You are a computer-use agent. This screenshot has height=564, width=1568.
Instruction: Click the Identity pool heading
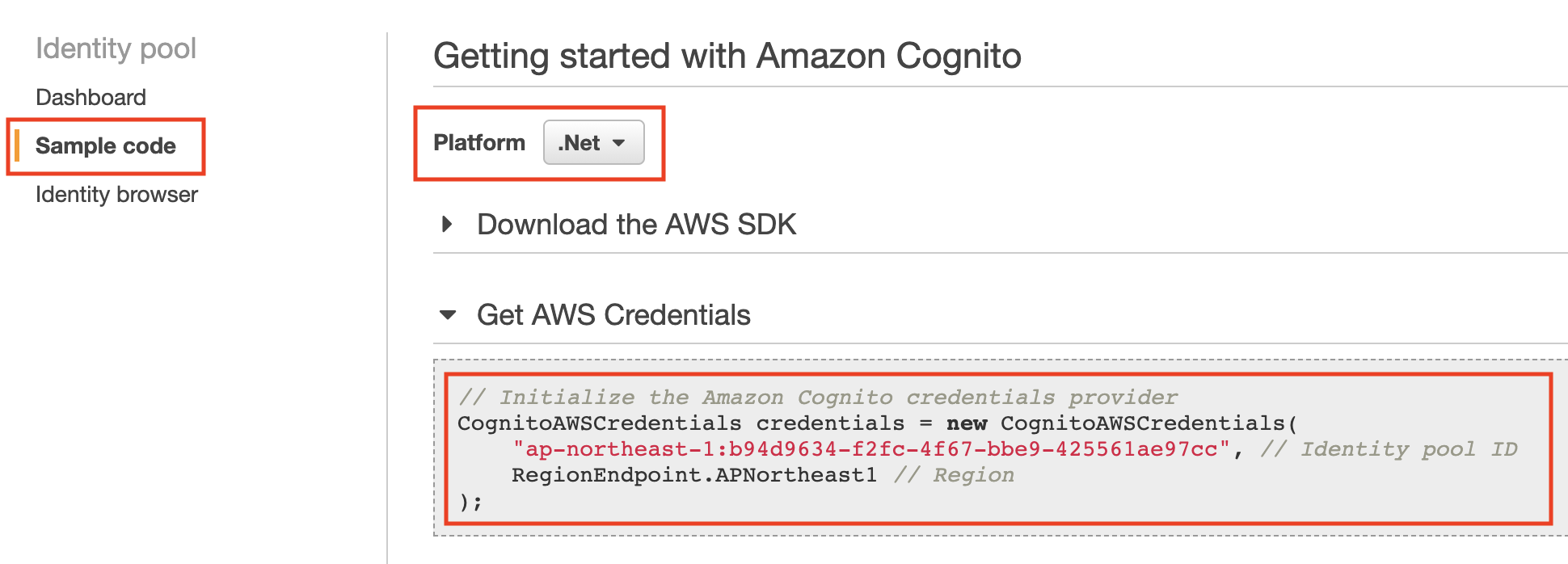coord(116,48)
